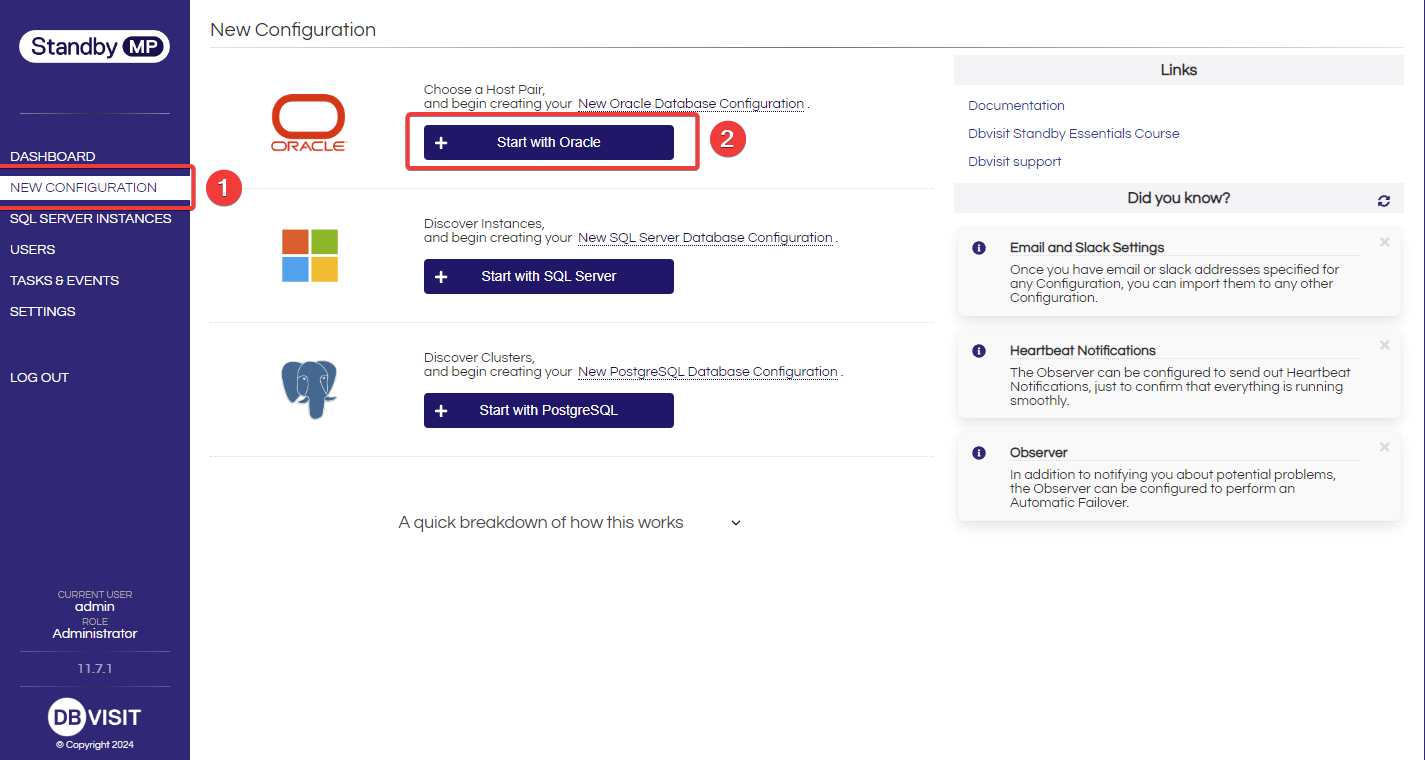
Task: Click the Copyright 2024 text
Action: [95, 745]
